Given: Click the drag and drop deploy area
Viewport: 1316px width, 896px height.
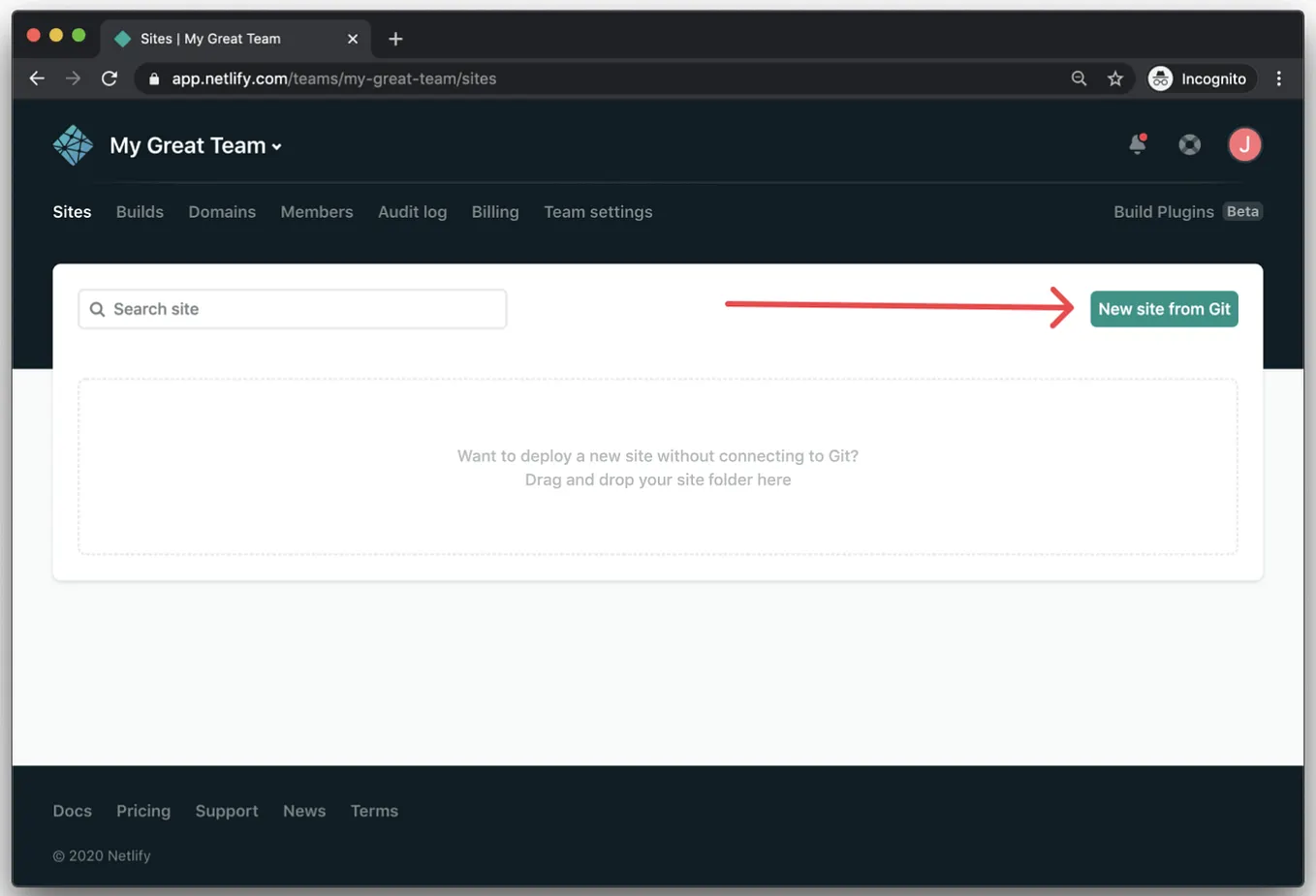Looking at the screenshot, I should click(x=658, y=467).
